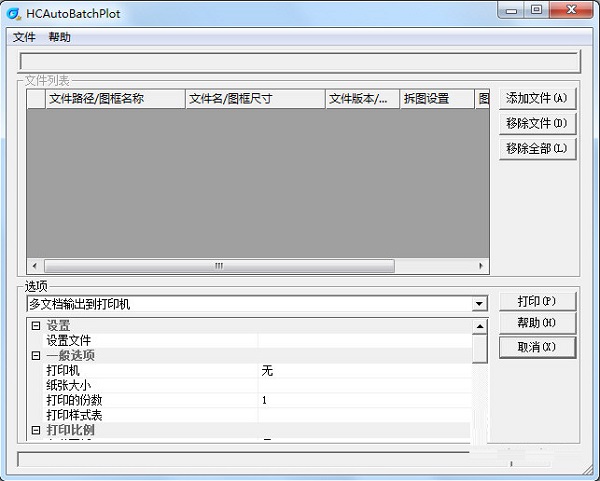Click the file list scroll right arrow
The width and height of the screenshot is (600, 481).
[481, 266]
